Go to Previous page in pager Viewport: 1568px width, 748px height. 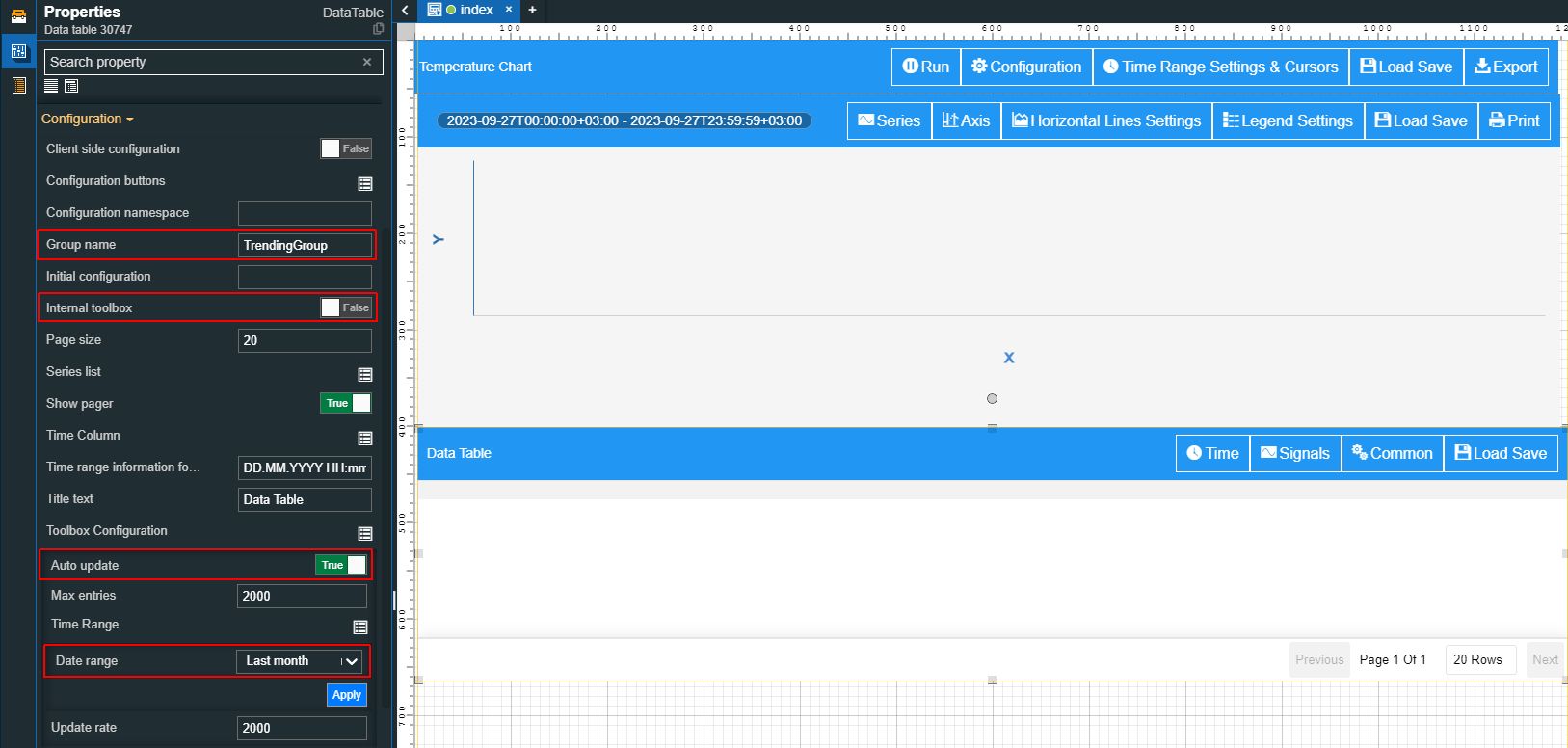1319,659
